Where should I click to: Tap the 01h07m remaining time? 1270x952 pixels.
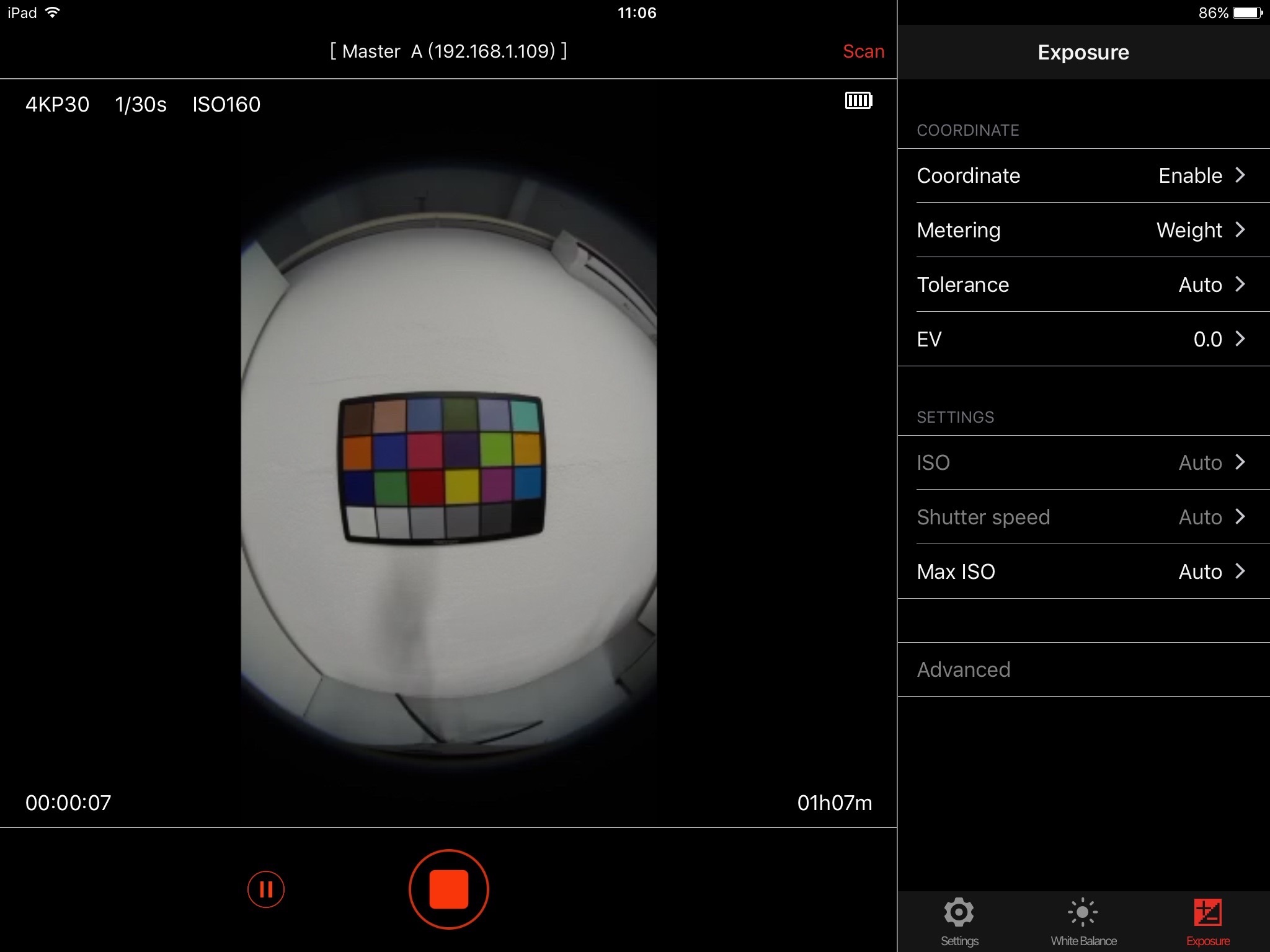pyautogui.click(x=835, y=803)
